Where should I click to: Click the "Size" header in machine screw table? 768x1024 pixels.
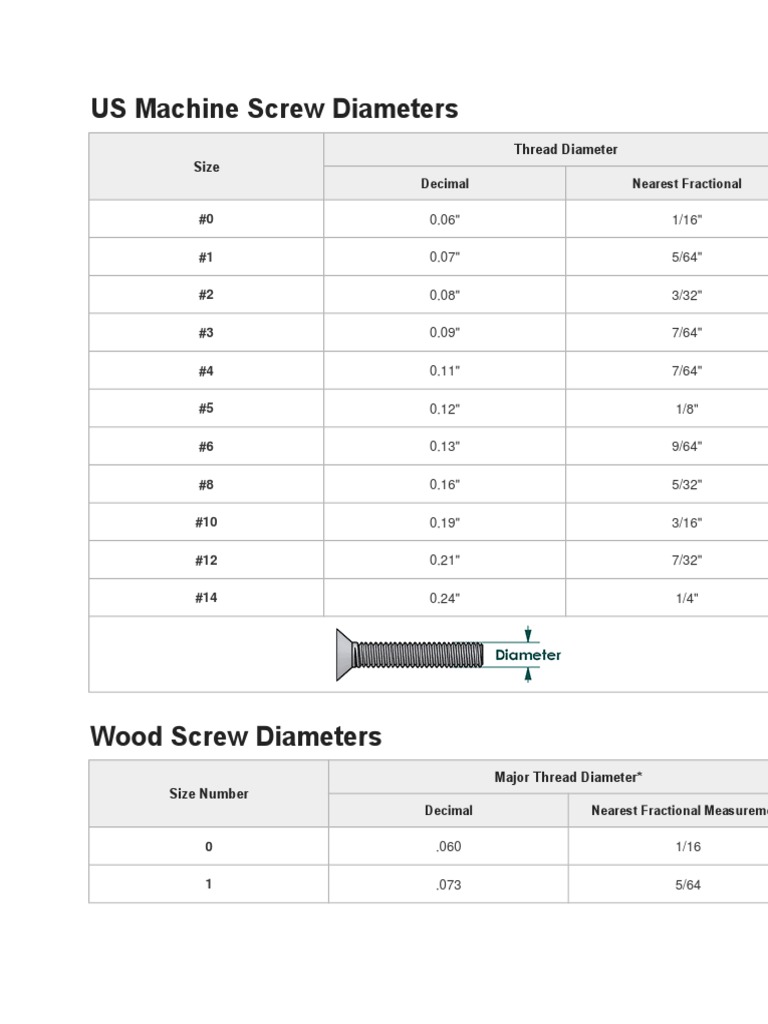(x=206, y=166)
